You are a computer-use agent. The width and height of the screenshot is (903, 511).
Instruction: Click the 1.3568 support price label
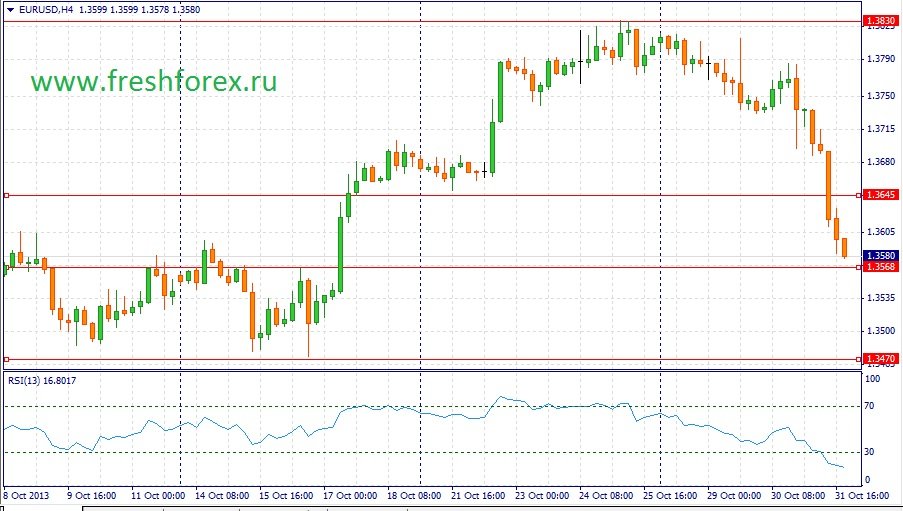click(881, 267)
